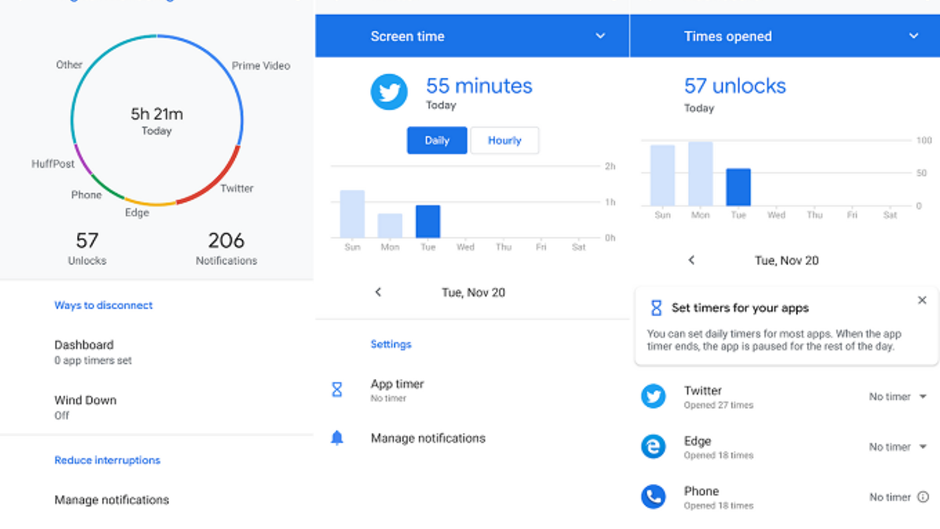Click the Phone Opened 18 times row
Screen dimensions: 940x529
785,497
